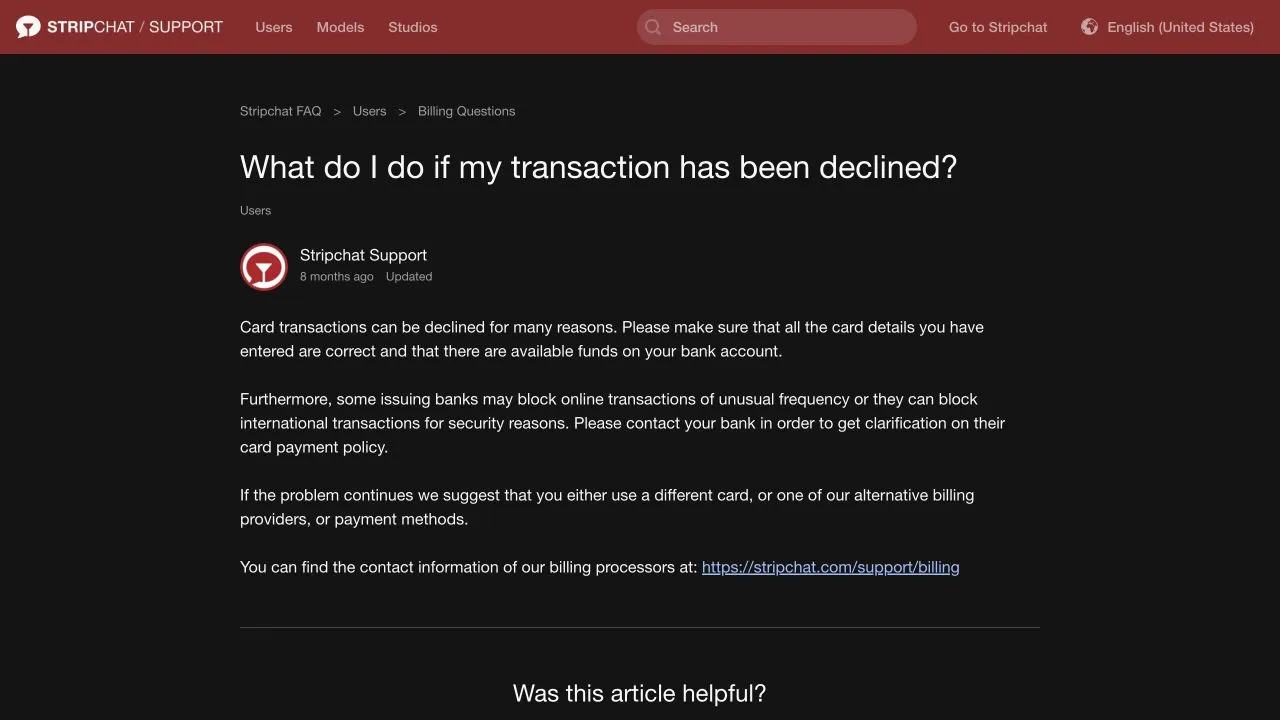Image resolution: width=1280 pixels, height=720 pixels.
Task: Open the Models menu in header
Action: (x=340, y=27)
